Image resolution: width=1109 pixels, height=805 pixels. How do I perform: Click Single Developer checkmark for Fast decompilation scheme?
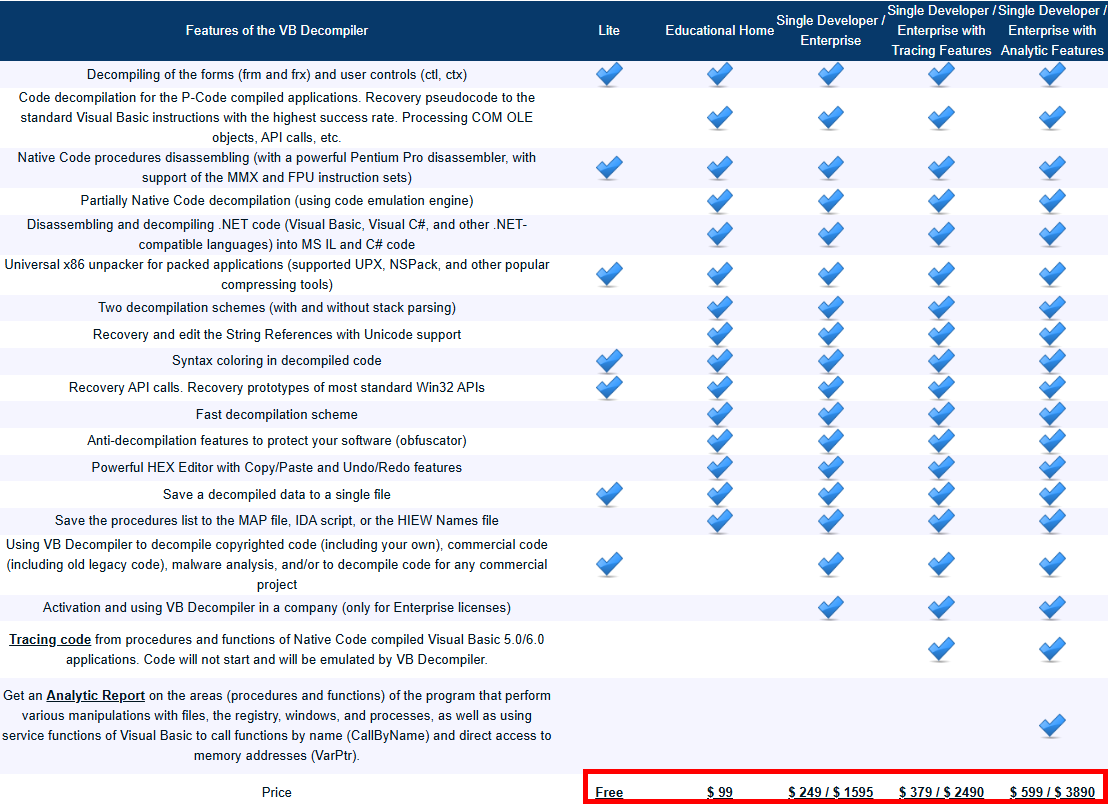(x=830, y=415)
